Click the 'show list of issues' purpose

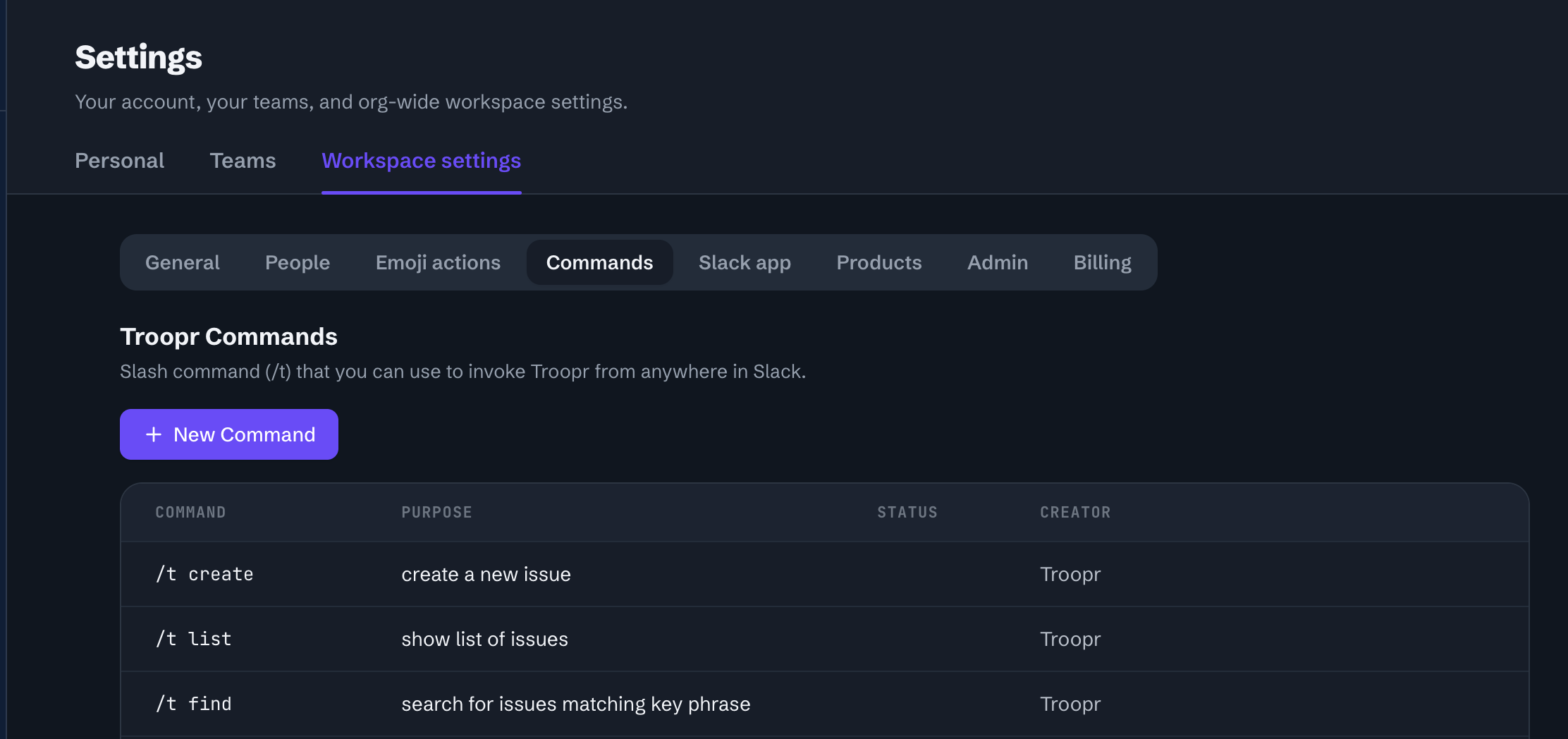tap(484, 639)
